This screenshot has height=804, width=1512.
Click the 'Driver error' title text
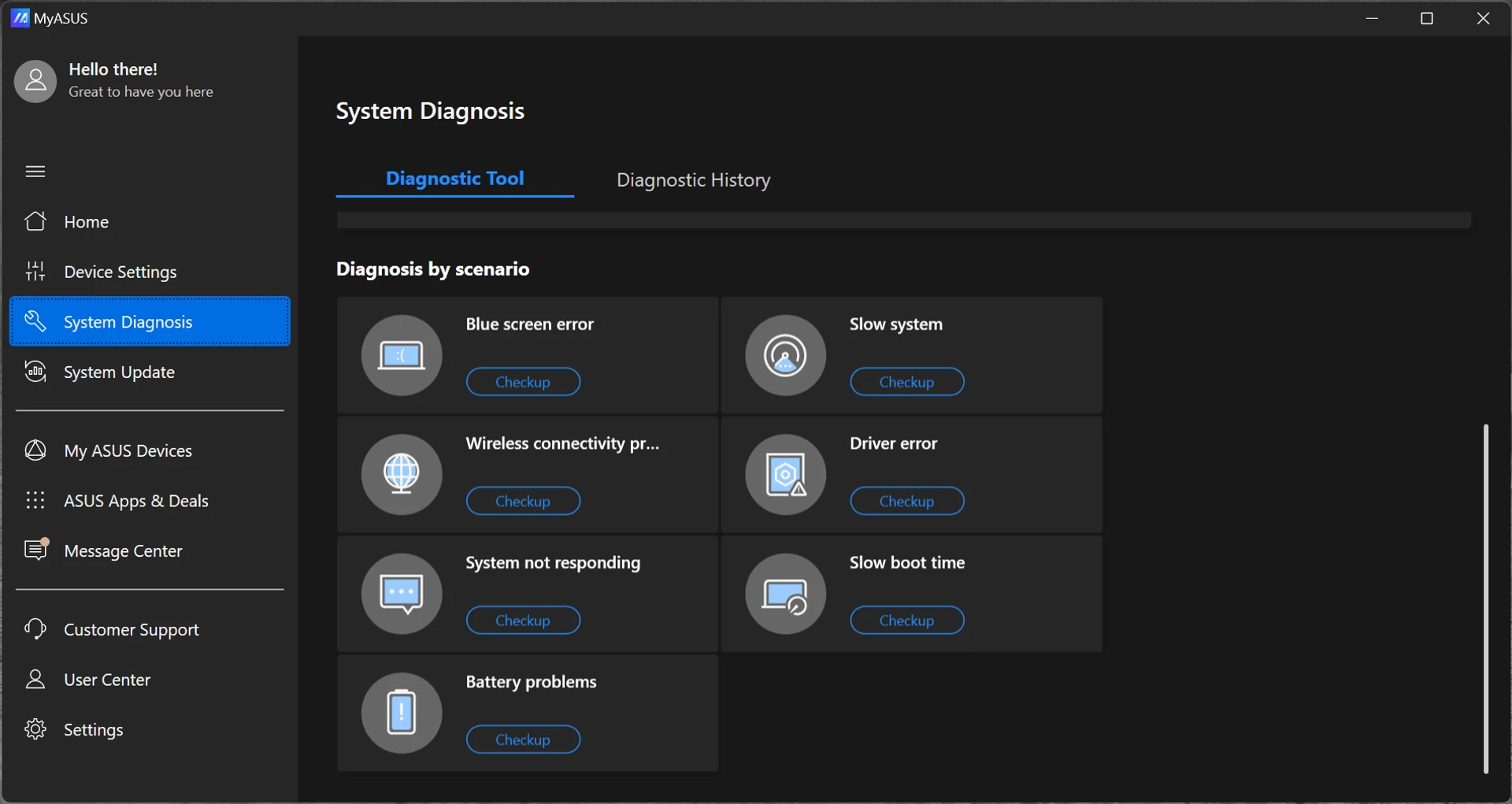click(x=894, y=443)
